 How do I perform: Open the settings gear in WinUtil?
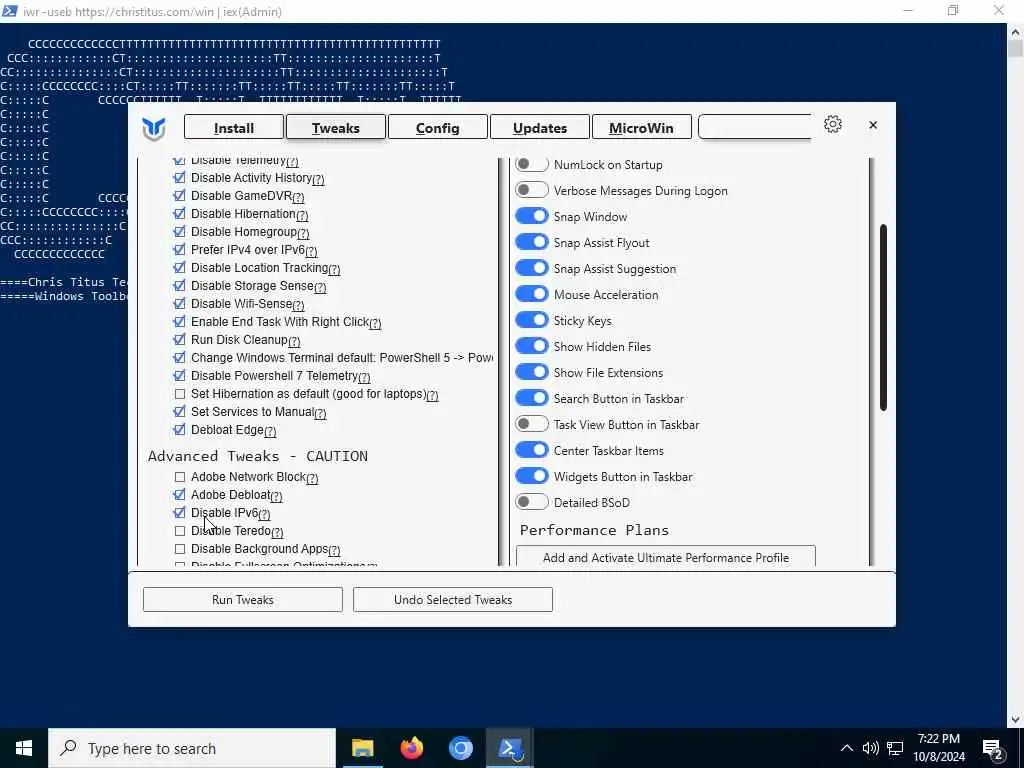click(832, 124)
